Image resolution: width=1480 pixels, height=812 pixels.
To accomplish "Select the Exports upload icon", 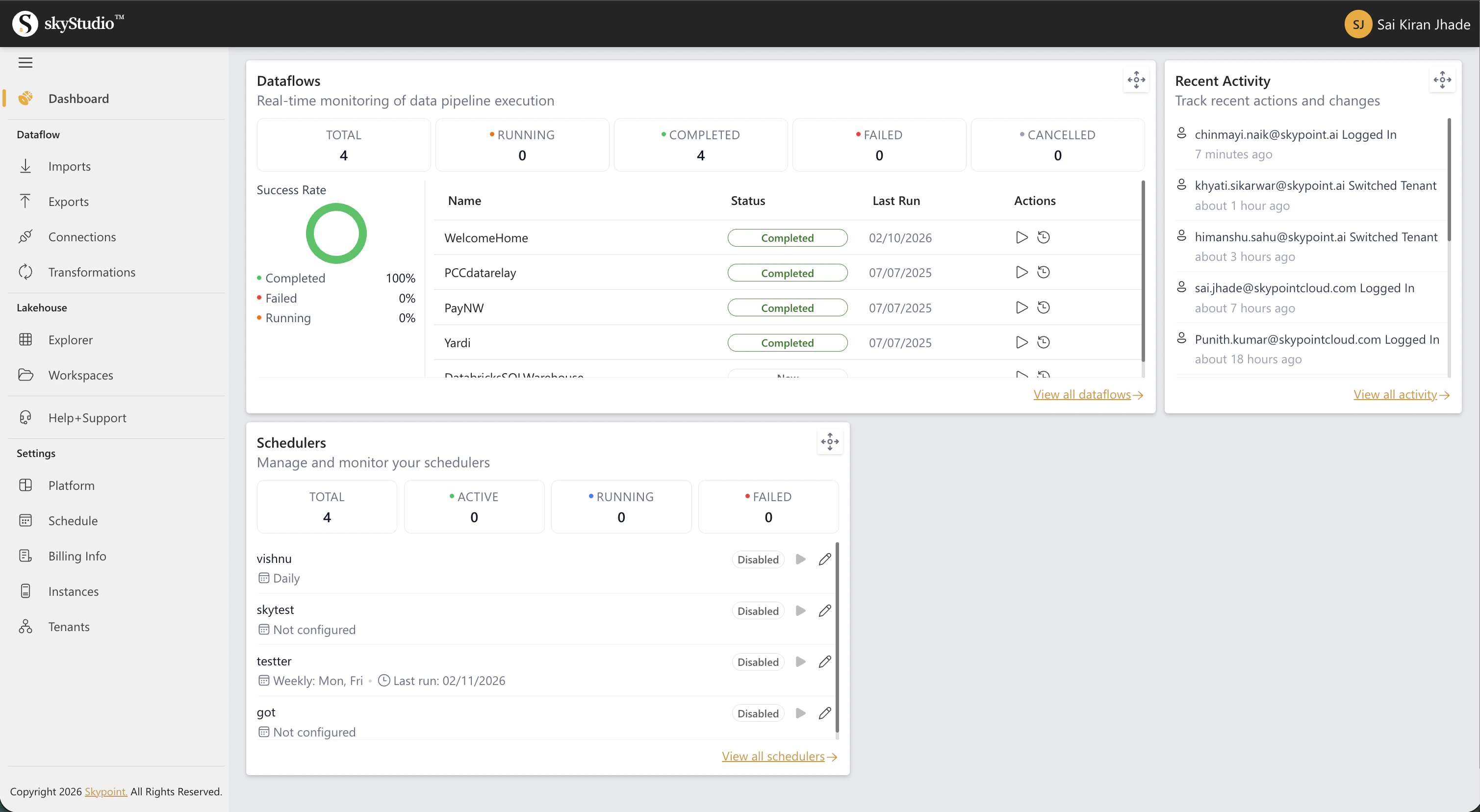I will point(26,201).
